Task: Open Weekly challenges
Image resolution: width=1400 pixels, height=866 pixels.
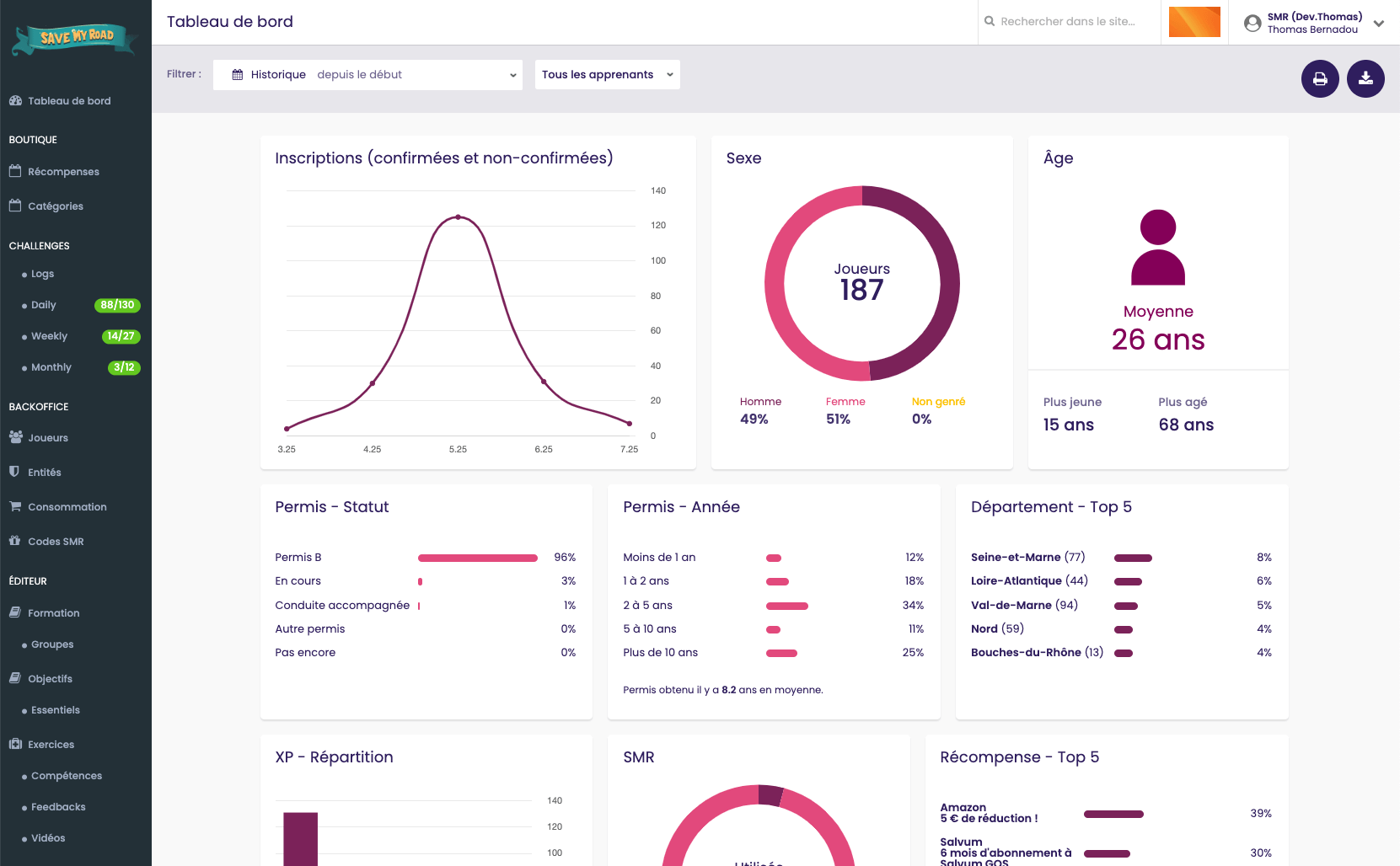Action: click(x=49, y=336)
